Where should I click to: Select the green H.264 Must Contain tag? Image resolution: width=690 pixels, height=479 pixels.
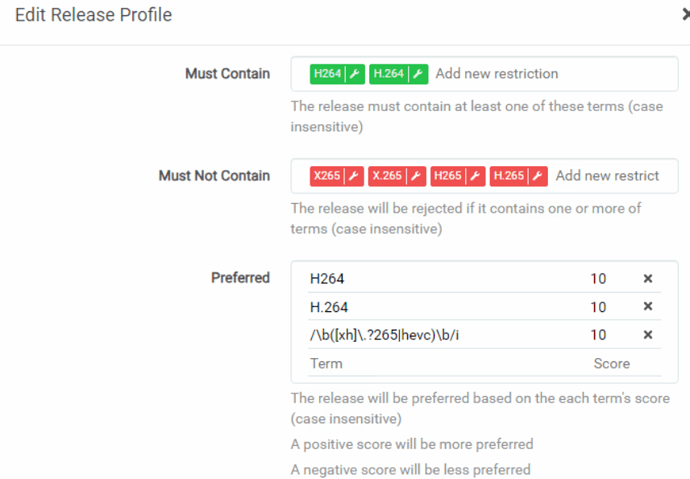coord(388,74)
